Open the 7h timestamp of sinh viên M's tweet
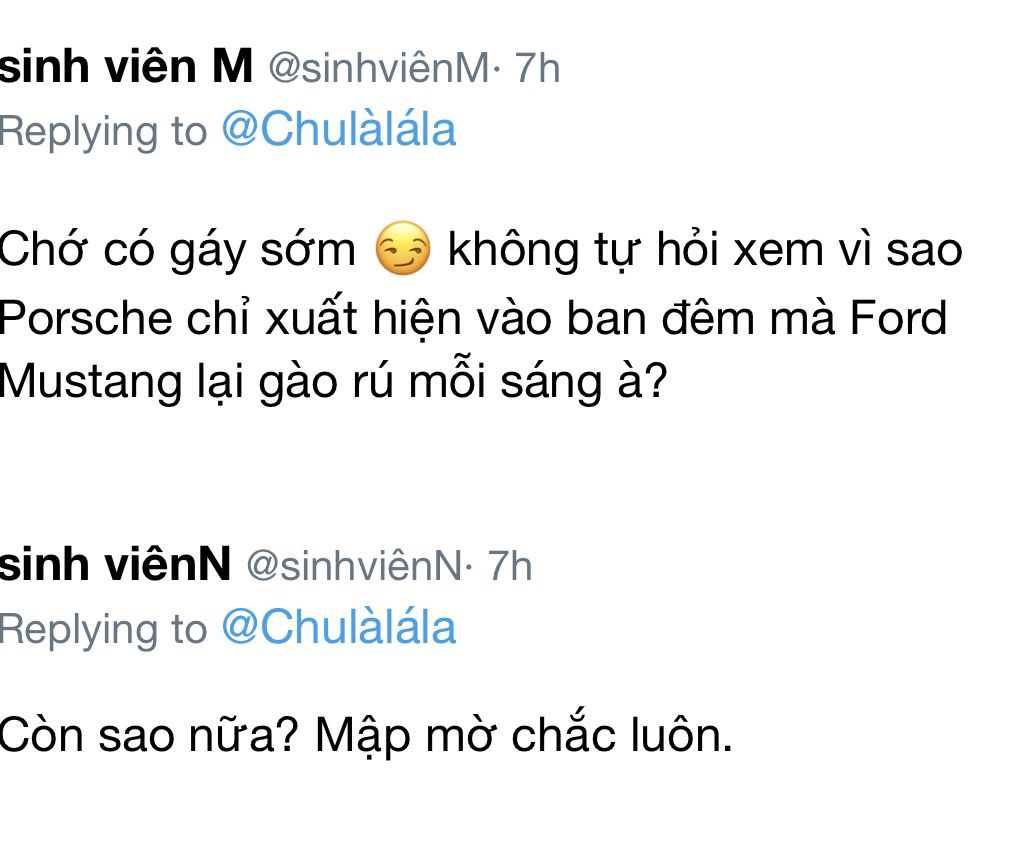 tap(537, 69)
